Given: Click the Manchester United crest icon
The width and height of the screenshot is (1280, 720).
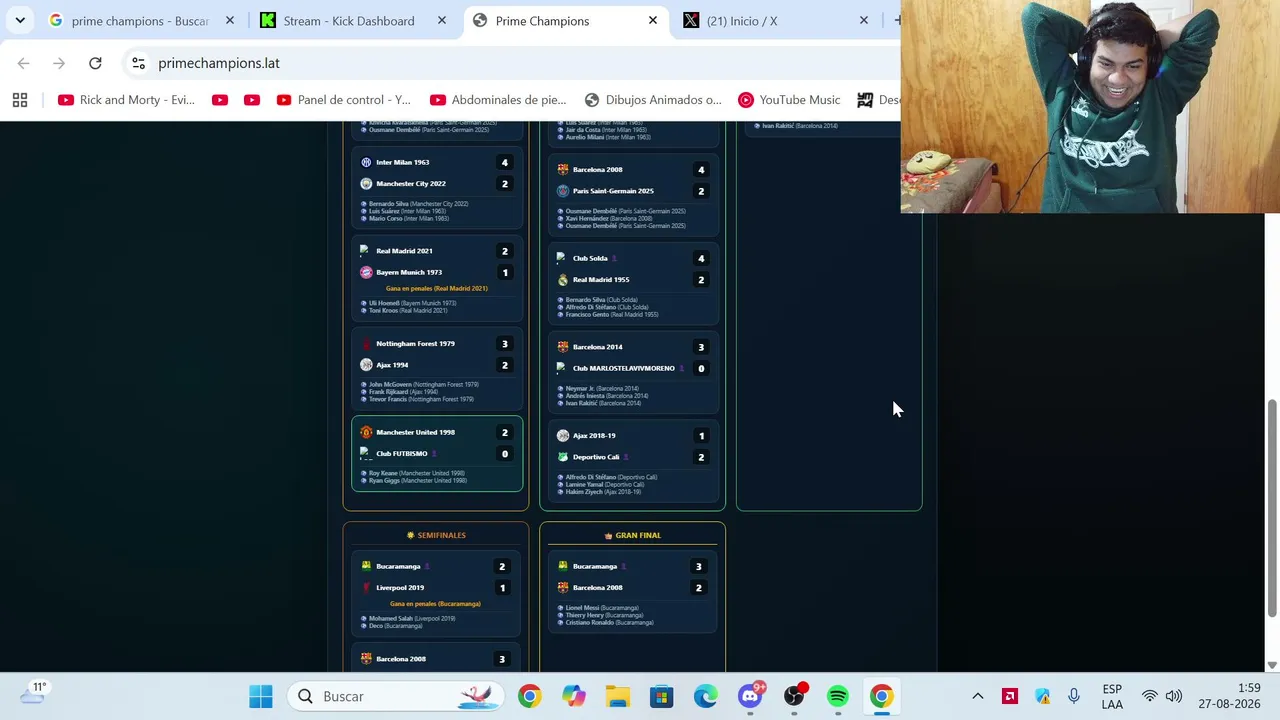Looking at the screenshot, I should (366, 432).
